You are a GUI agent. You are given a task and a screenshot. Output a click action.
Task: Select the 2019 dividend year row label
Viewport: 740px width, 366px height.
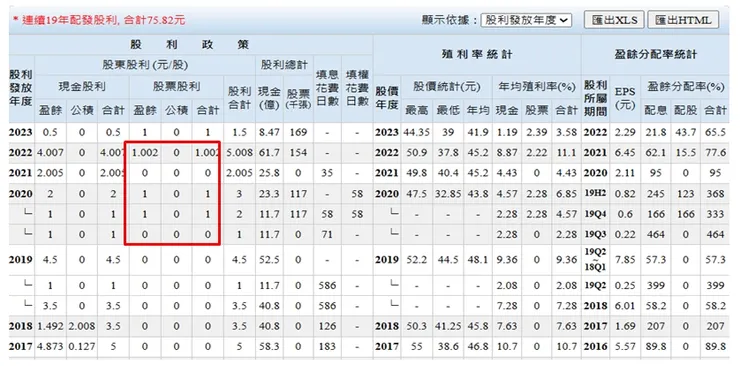(20, 259)
